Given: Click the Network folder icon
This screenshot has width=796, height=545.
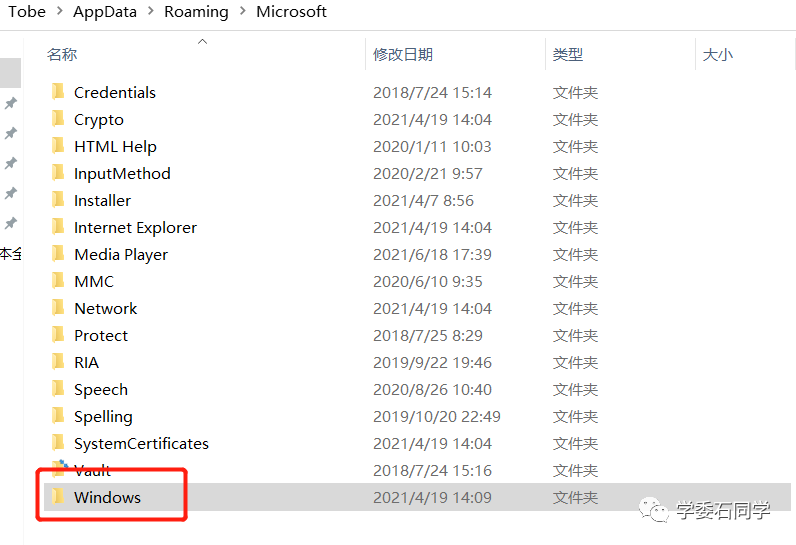Looking at the screenshot, I should click(x=58, y=308).
